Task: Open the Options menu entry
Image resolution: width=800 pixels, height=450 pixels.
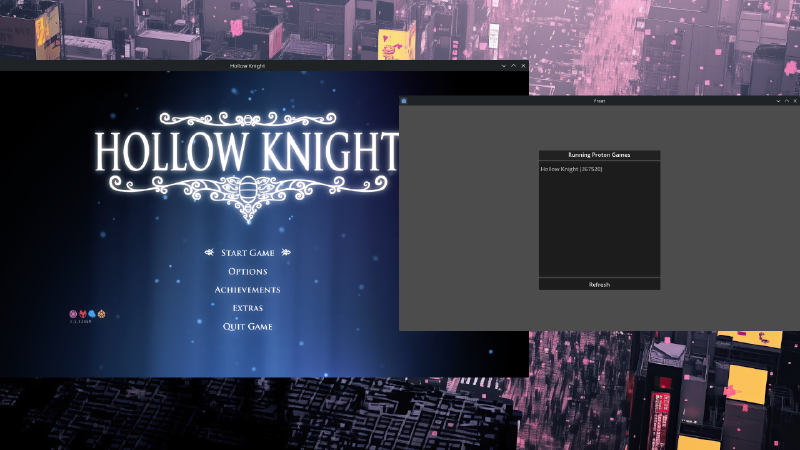Action: [x=247, y=272]
